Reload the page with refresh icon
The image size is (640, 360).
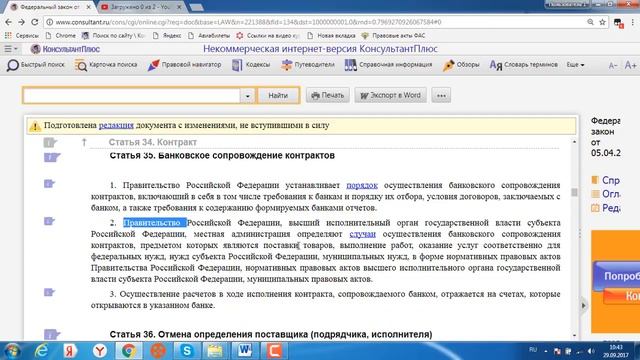[35, 22]
